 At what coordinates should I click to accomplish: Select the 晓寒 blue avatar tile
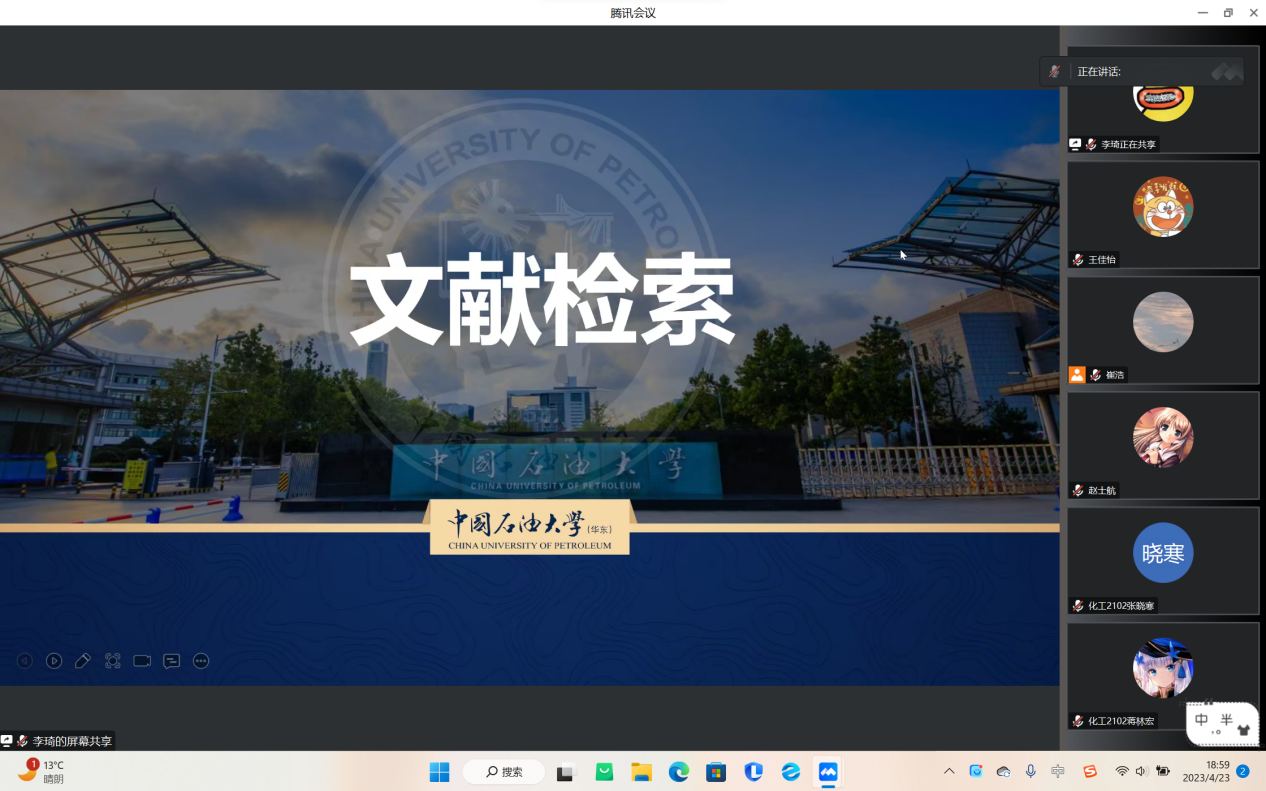(x=1162, y=553)
